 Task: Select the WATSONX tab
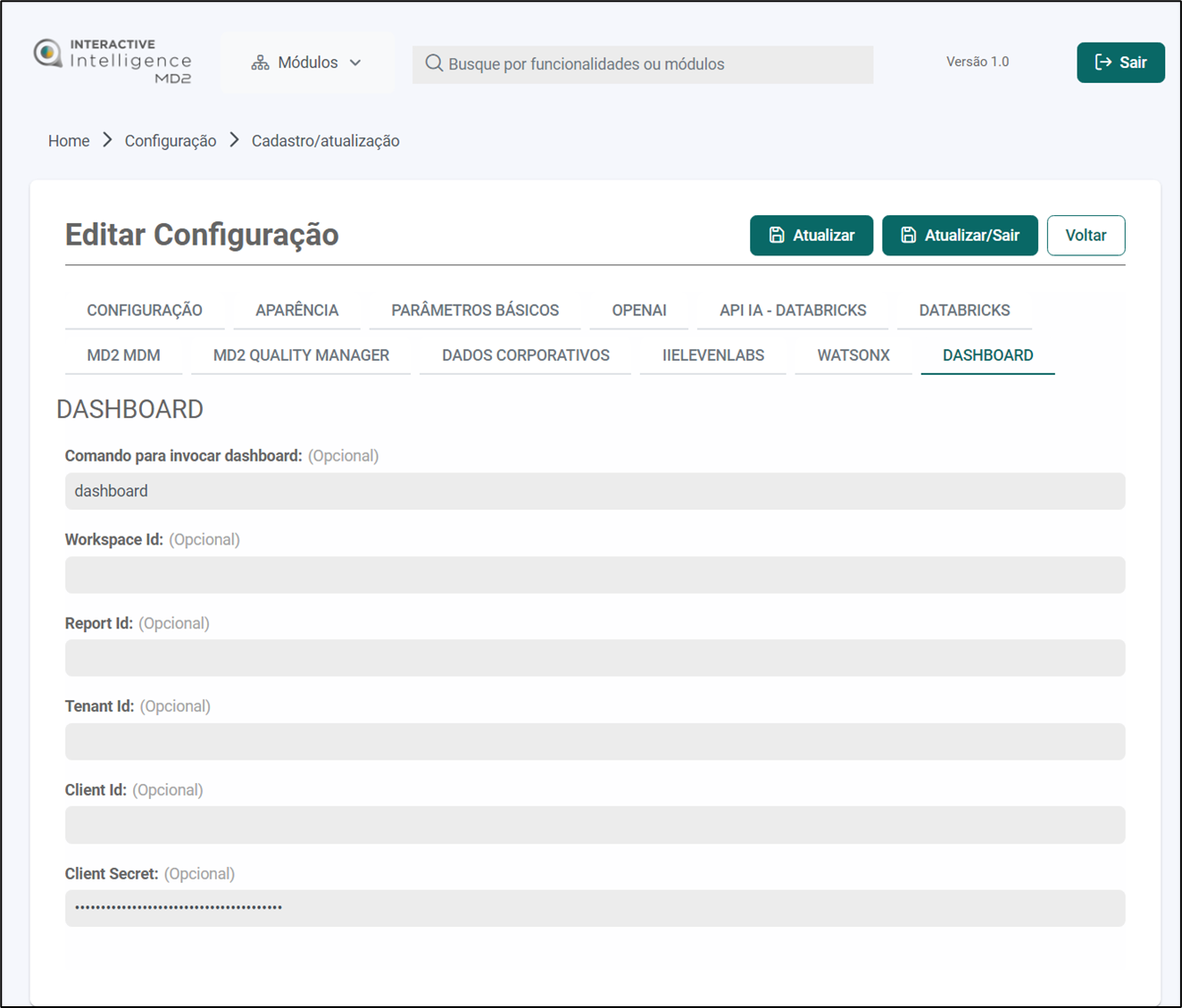click(853, 355)
